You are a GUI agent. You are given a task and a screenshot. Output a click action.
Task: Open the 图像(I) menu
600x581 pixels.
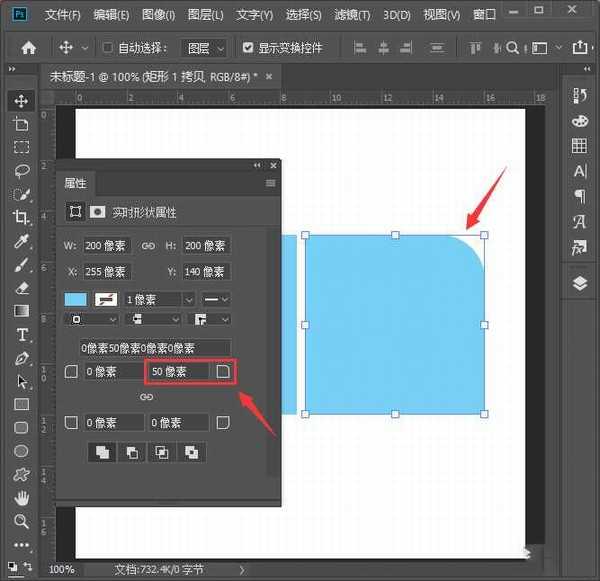[158, 15]
